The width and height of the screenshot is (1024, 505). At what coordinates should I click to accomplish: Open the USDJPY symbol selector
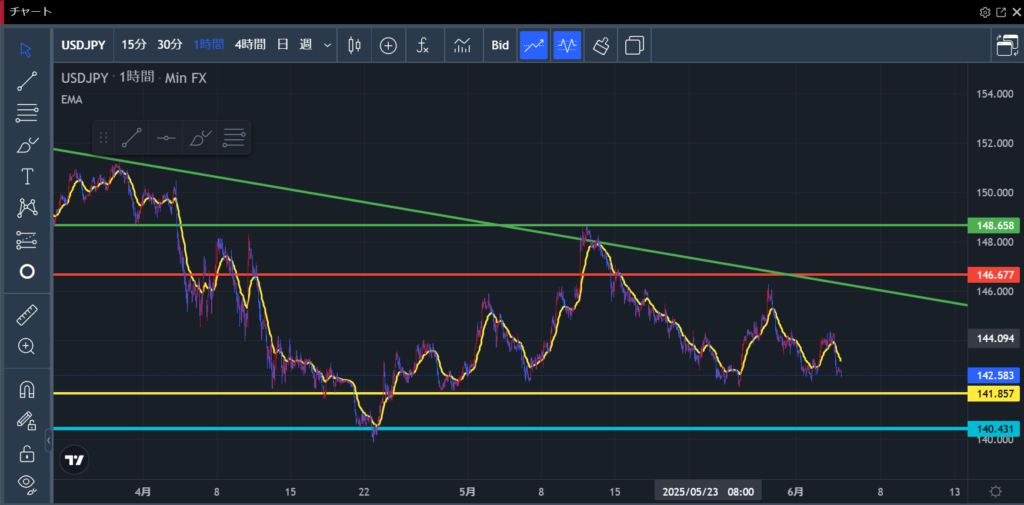tap(84, 45)
